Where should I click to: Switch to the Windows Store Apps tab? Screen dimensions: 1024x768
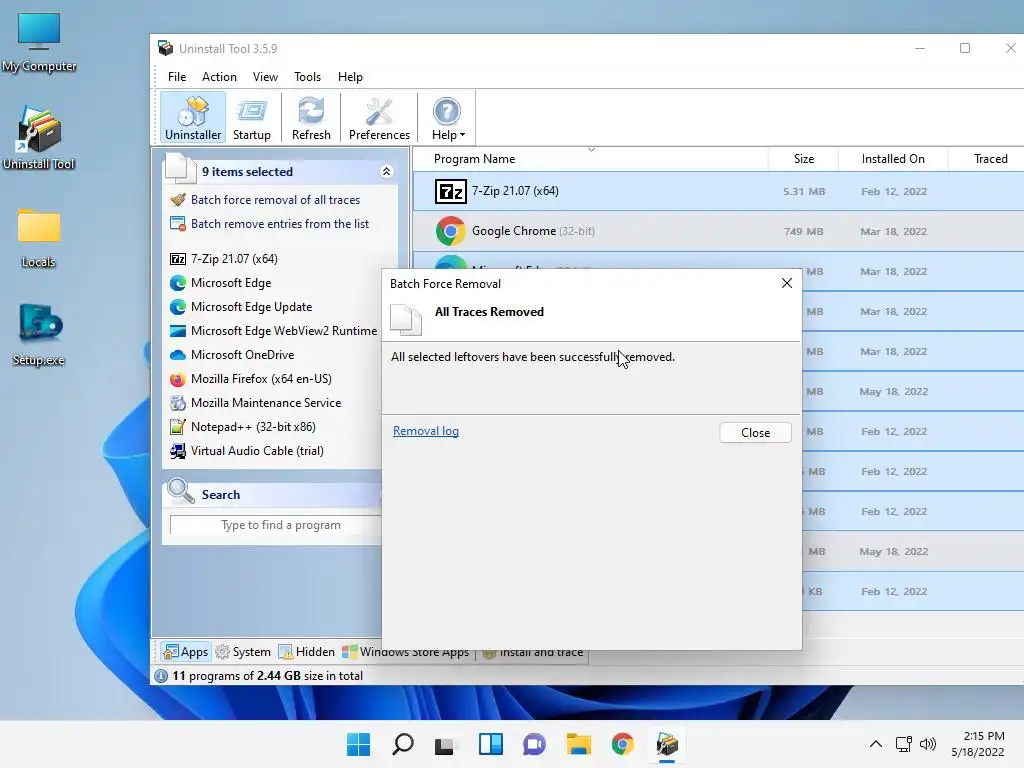(x=406, y=652)
